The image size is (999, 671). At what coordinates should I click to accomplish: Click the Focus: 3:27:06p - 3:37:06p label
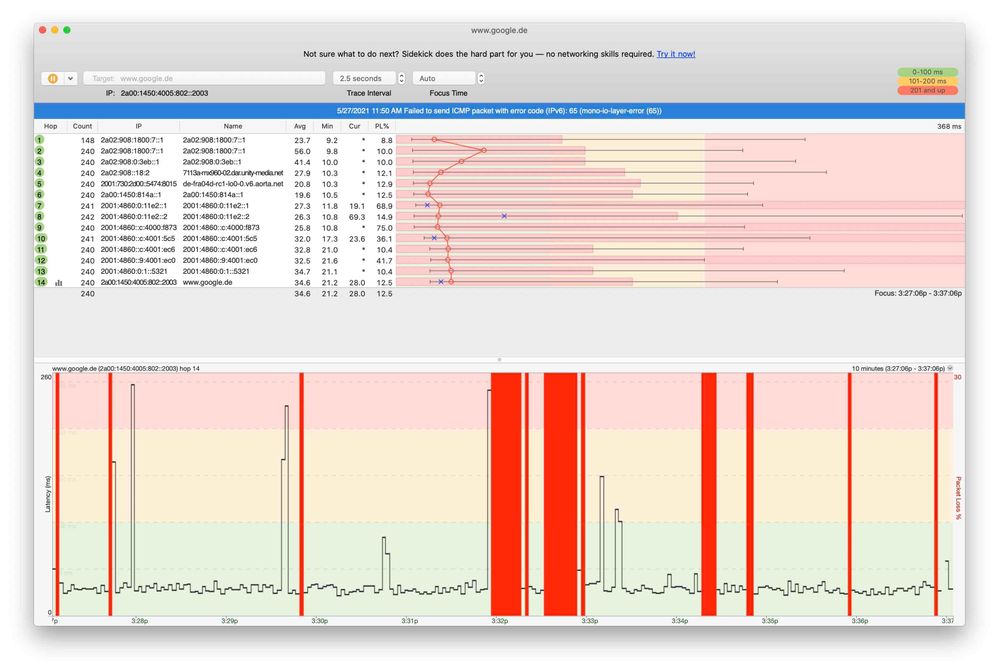pos(917,293)
